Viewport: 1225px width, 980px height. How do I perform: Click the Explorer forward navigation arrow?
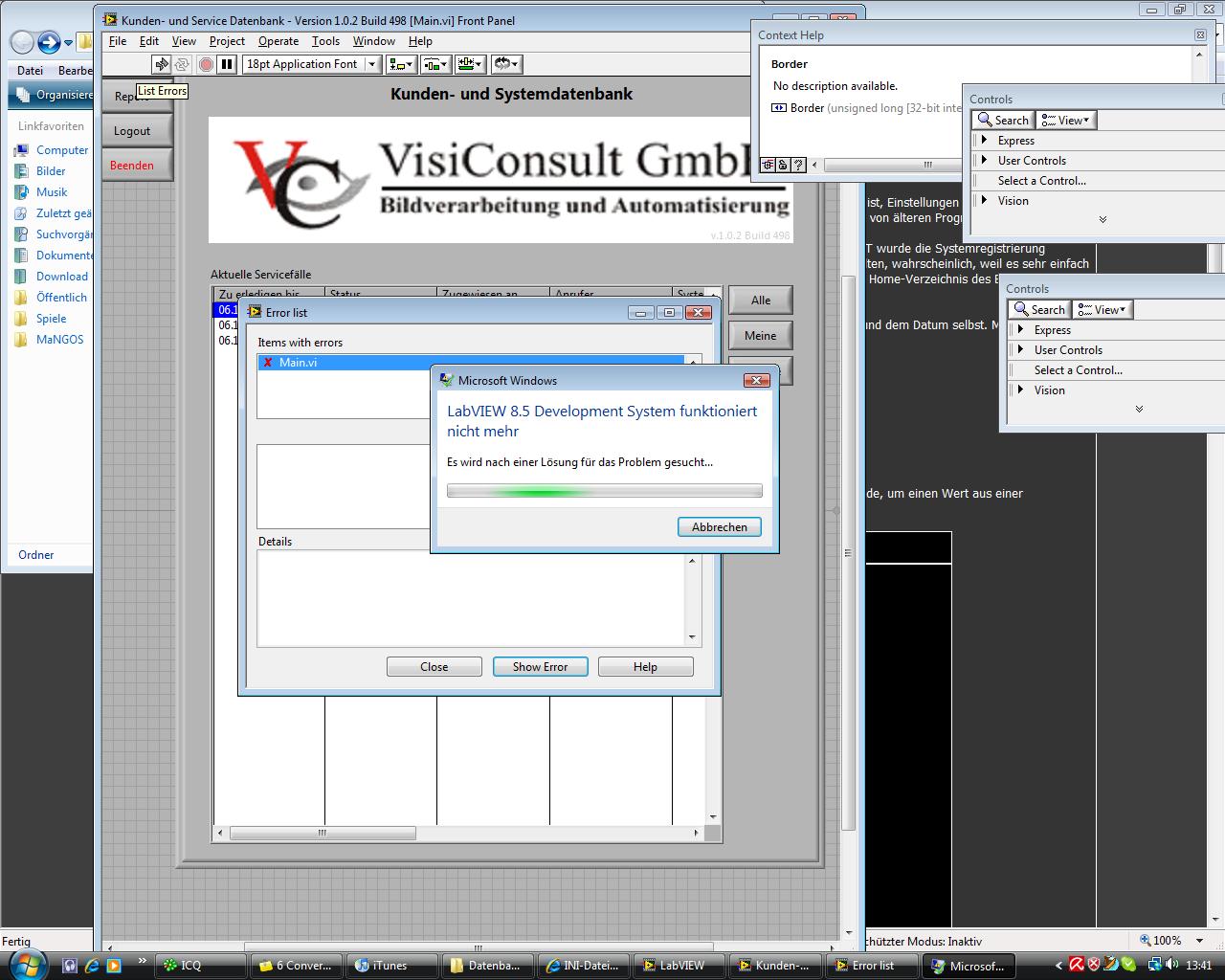(x=49, y=42)
